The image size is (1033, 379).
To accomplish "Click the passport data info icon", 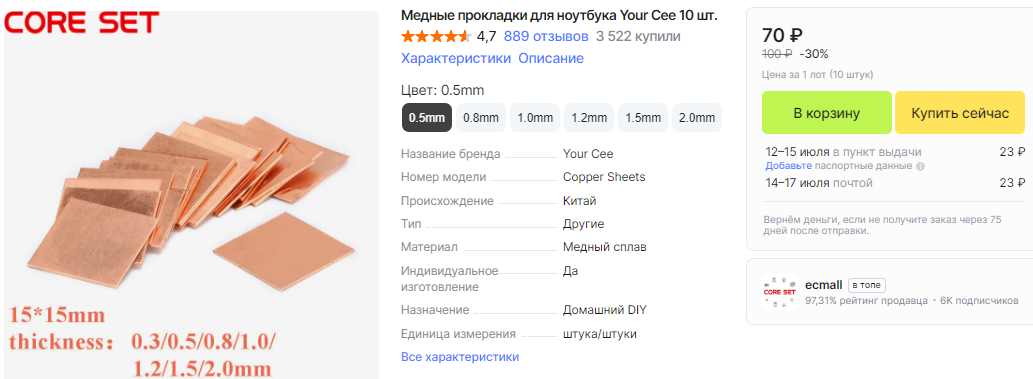I will pos(920,166).
